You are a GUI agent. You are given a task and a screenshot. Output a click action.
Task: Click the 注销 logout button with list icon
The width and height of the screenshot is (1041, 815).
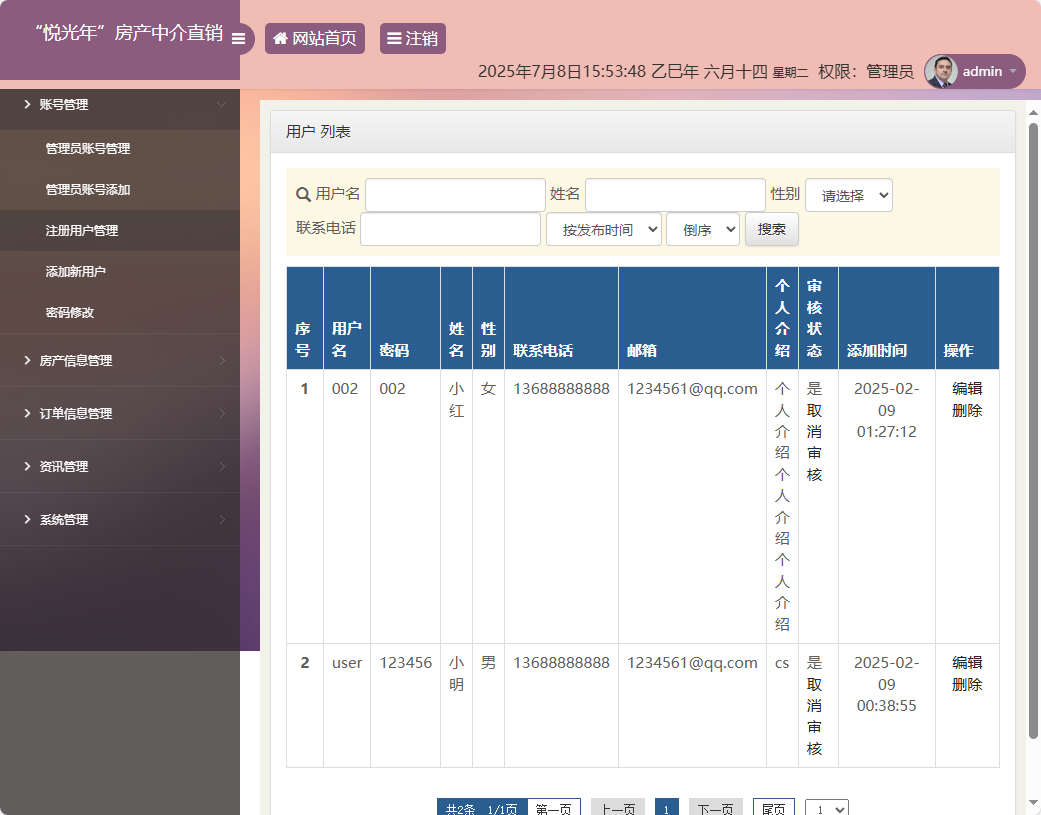click(x=412, y=39)
